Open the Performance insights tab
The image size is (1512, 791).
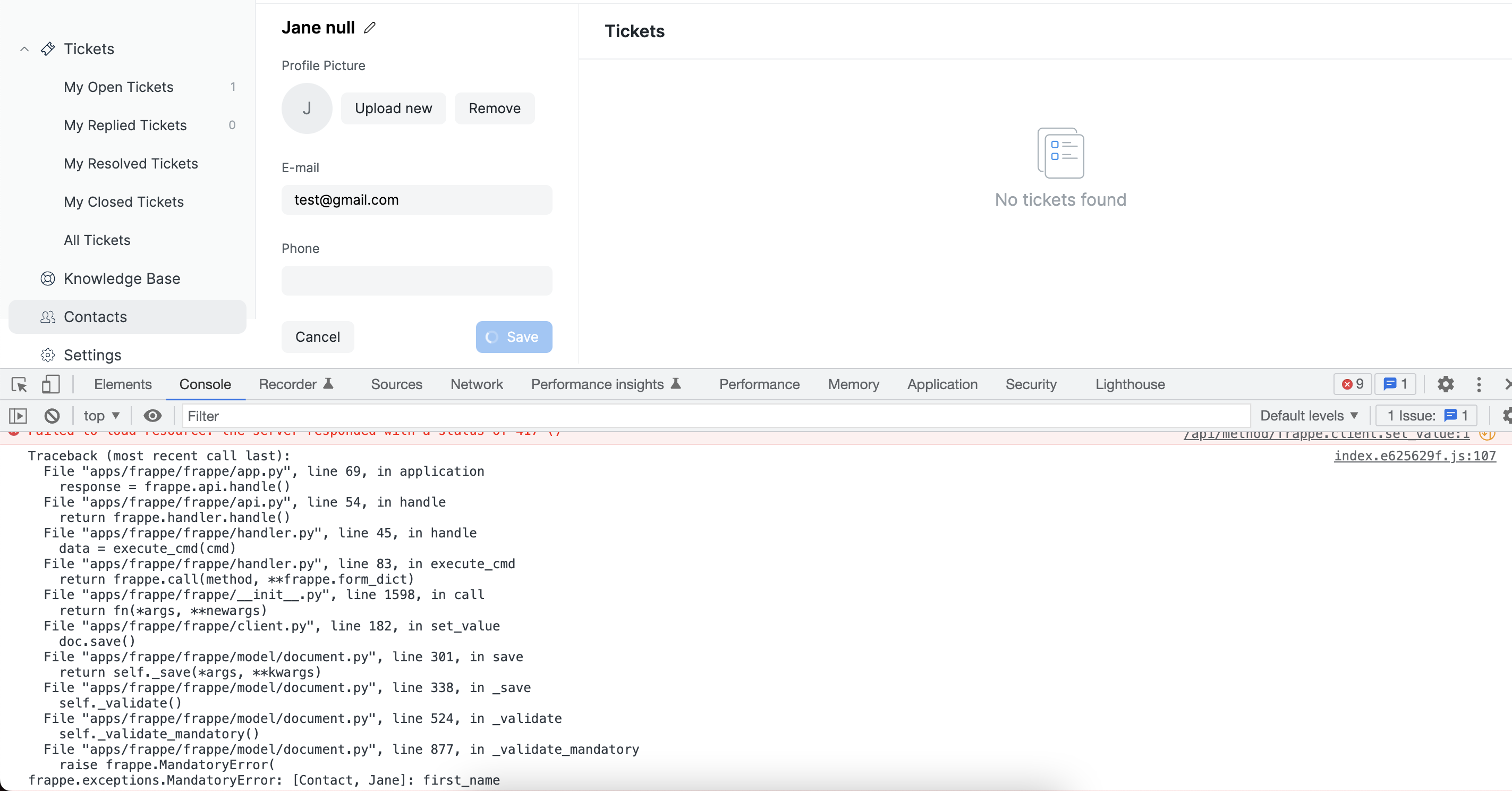[x=606, y=385]
